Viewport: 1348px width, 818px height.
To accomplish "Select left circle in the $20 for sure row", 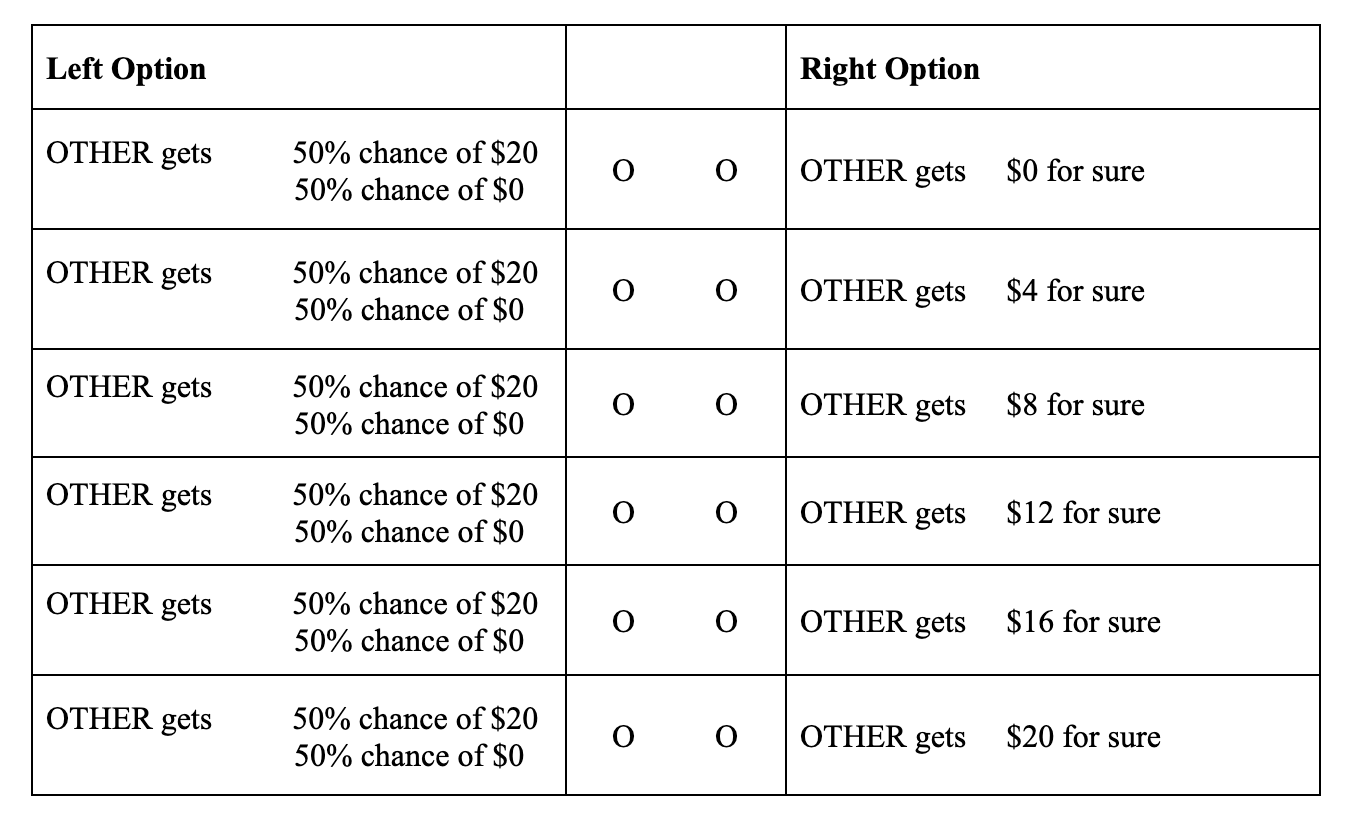I will click(622, 738).
